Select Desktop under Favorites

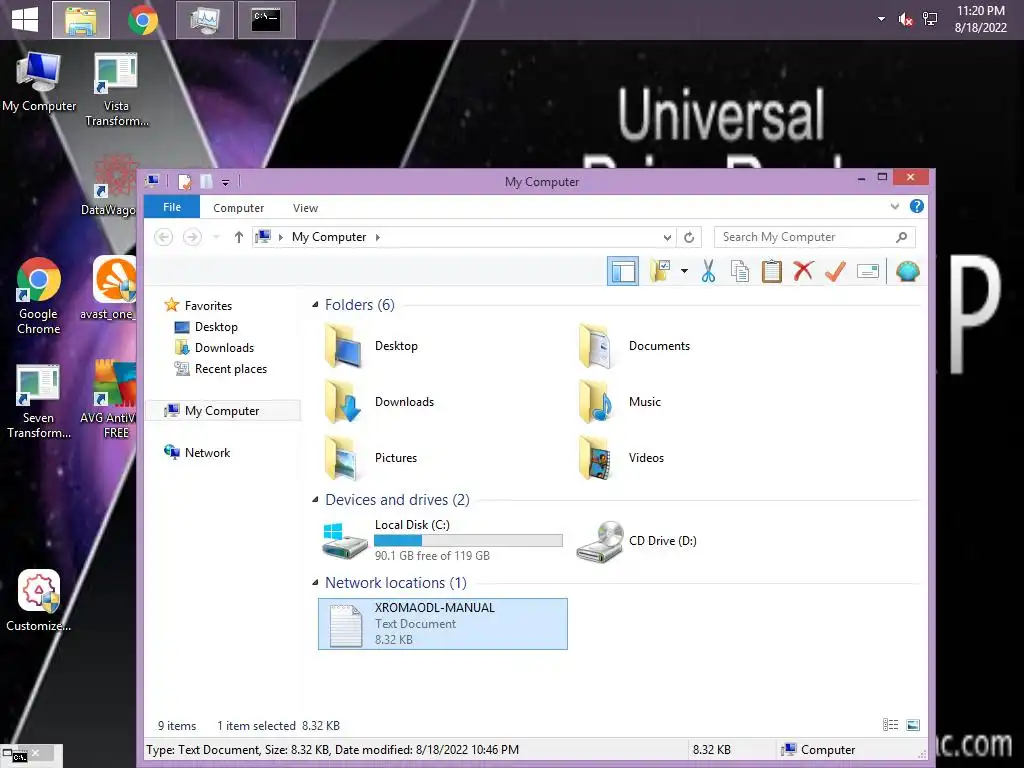point(206,327)
